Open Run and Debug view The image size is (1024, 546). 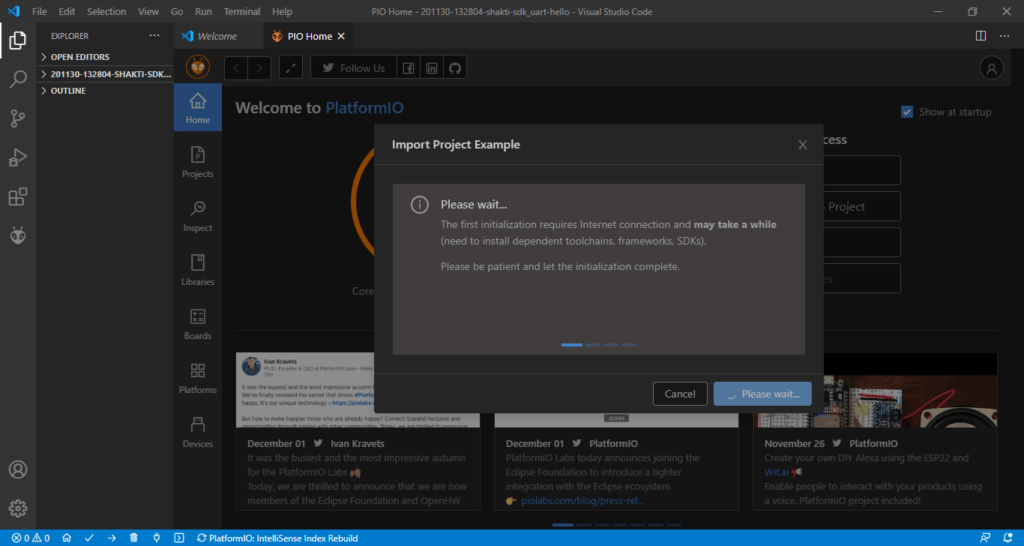(18, 157)
